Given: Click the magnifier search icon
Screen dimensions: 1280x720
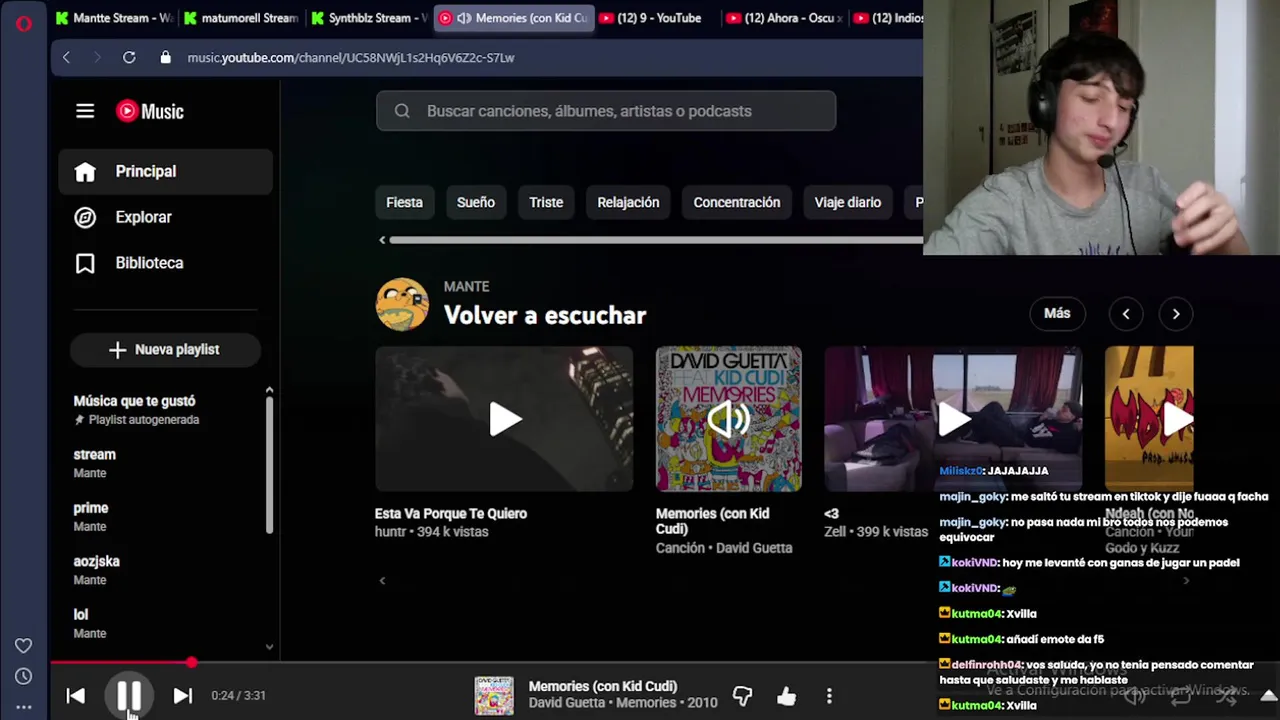Looking at the screenshot, I should pos(402,111).
